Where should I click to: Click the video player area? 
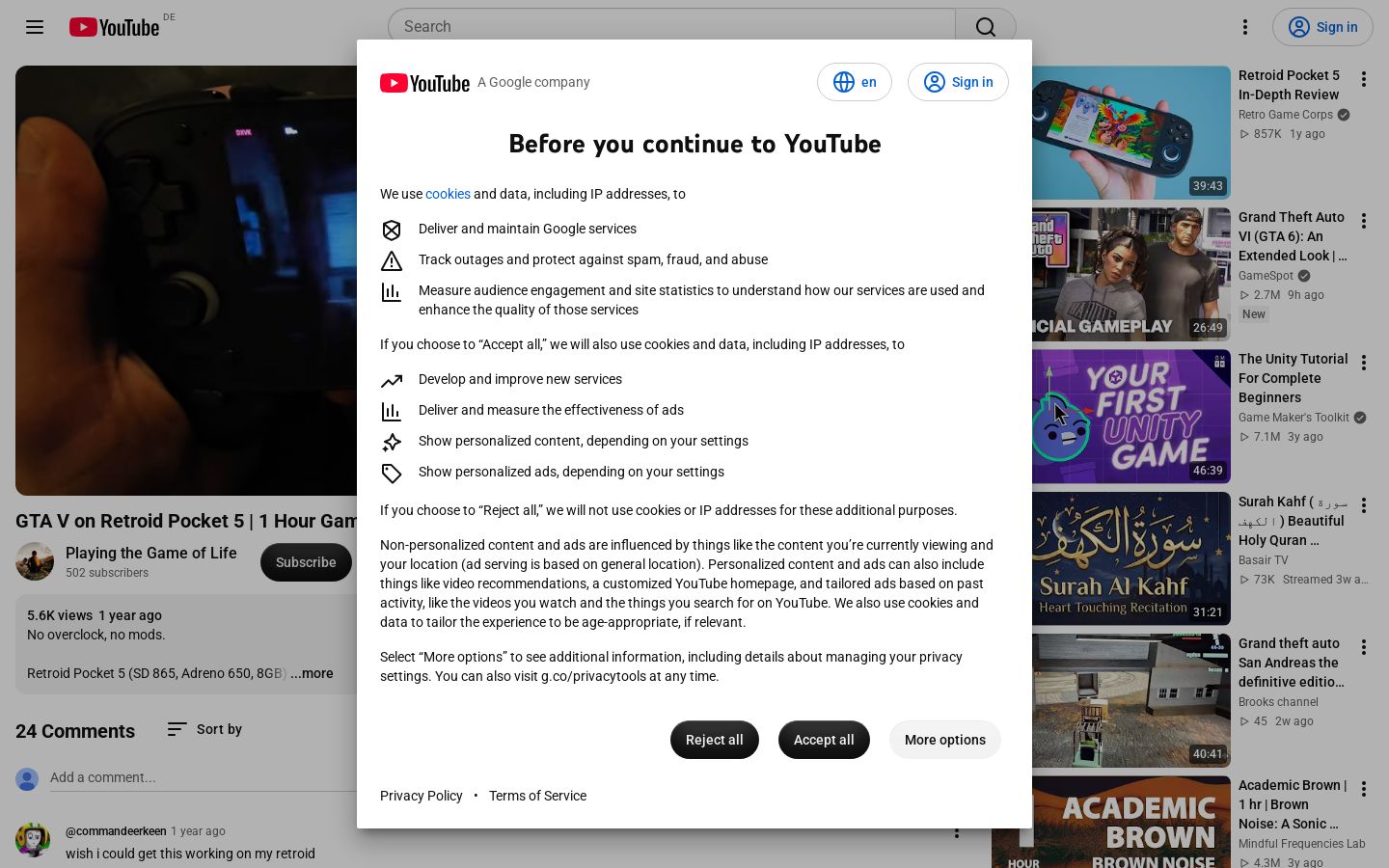click(186, 281)
